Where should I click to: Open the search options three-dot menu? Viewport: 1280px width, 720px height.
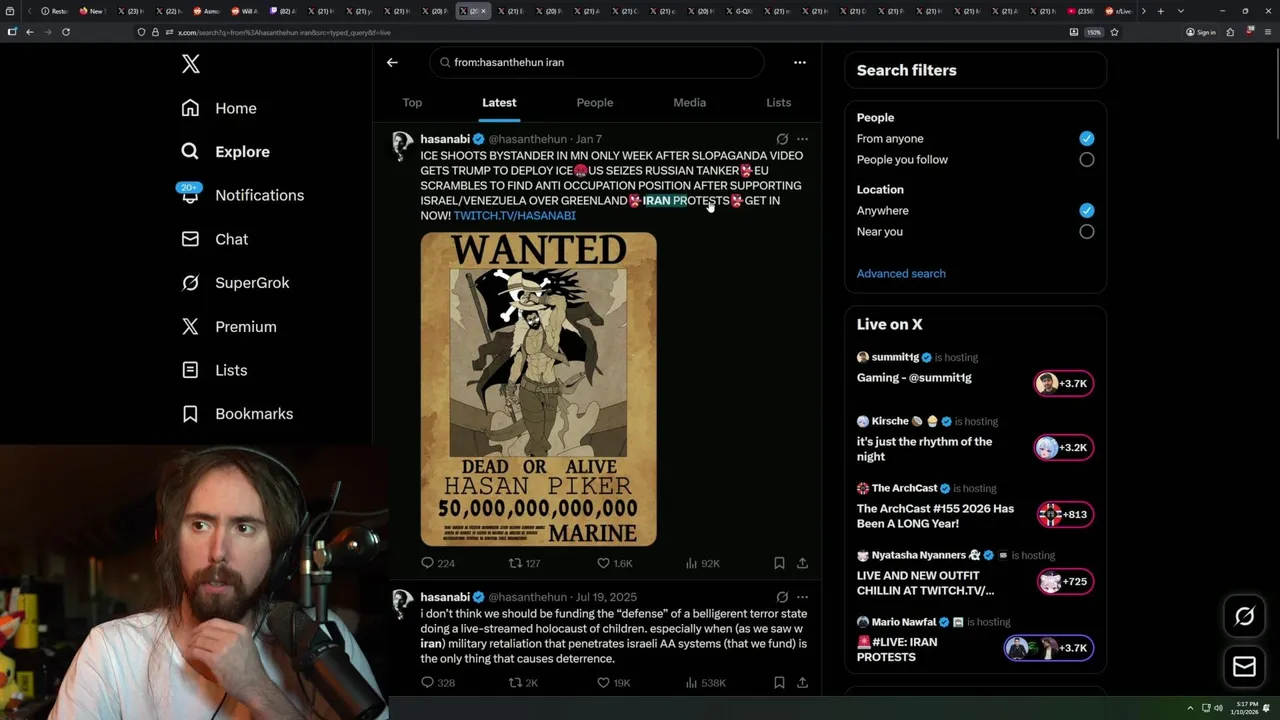coord(799,62)
